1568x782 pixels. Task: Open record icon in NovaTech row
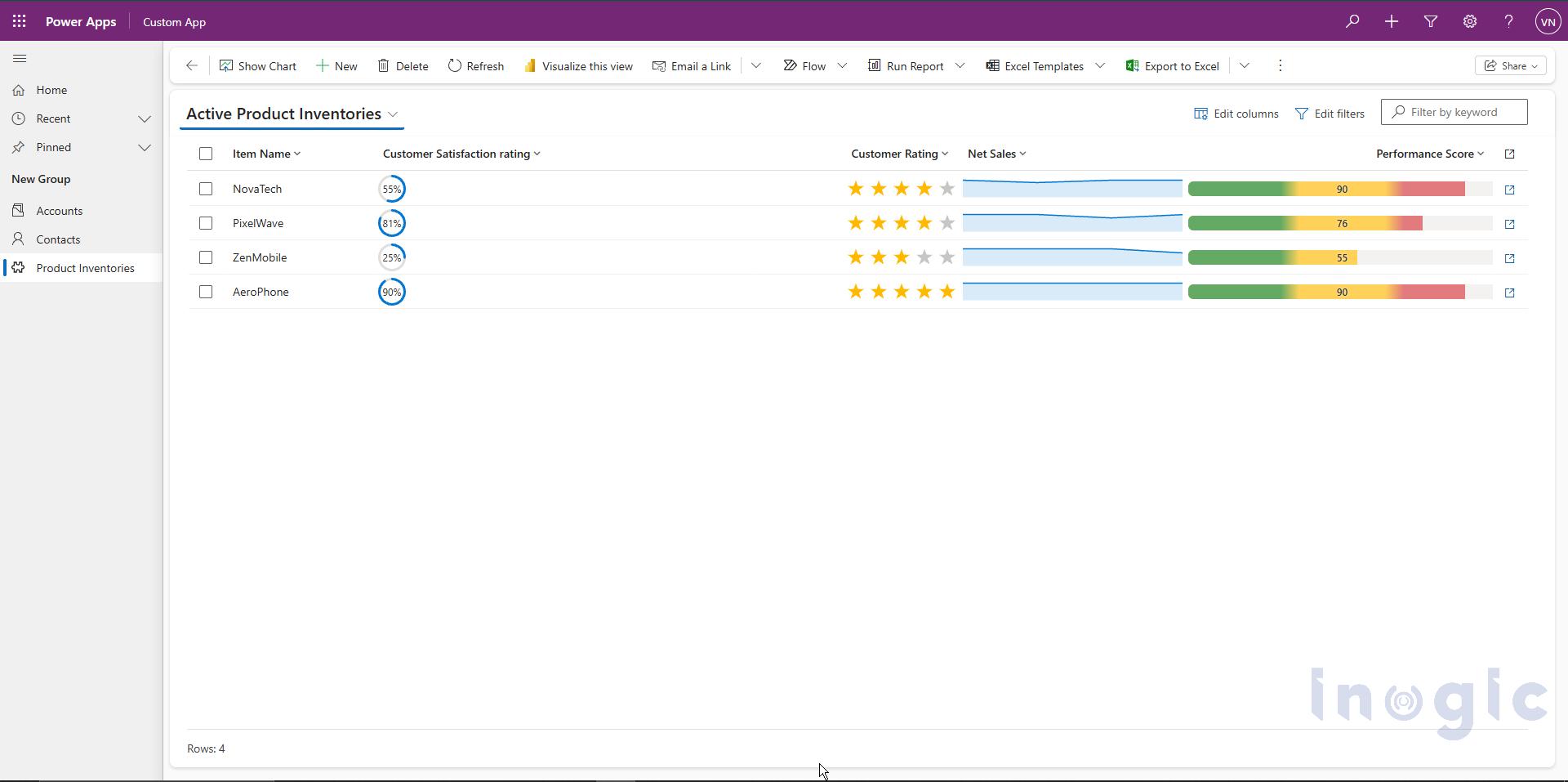click(1510, 190)
